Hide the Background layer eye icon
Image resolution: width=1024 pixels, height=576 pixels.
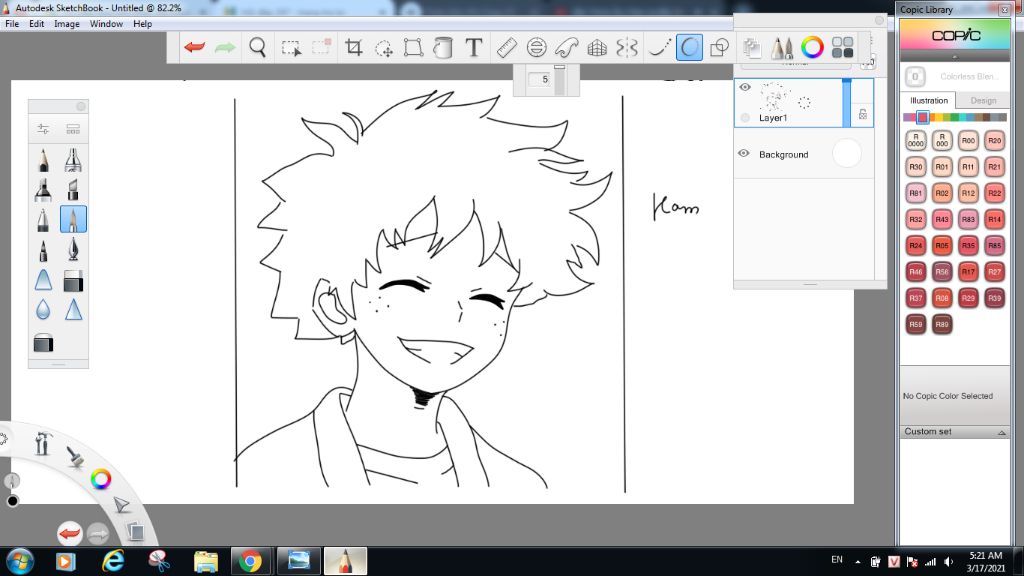[x=743, y=153]
